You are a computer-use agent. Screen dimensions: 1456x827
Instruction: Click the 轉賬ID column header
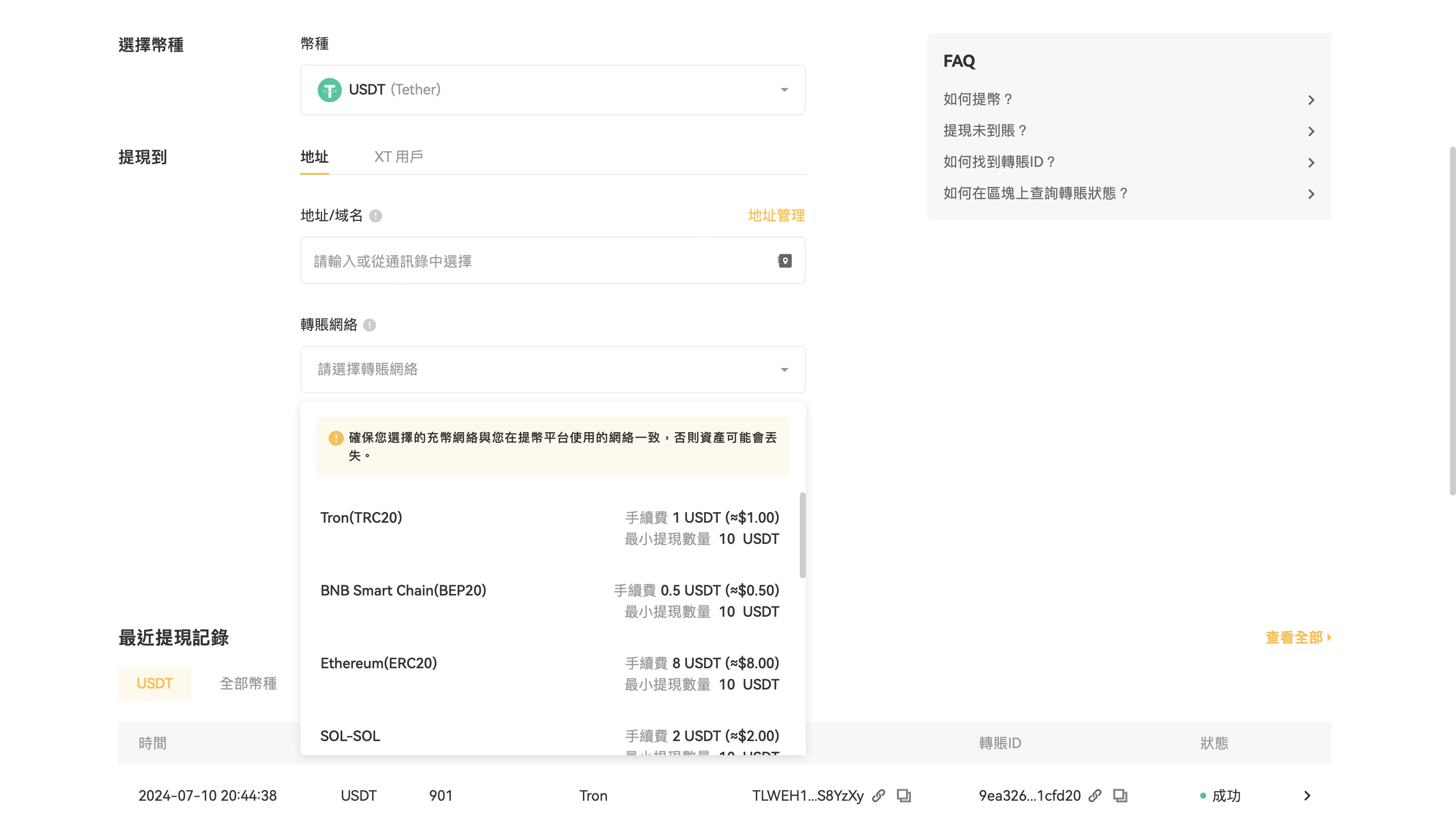[1000, 743]
